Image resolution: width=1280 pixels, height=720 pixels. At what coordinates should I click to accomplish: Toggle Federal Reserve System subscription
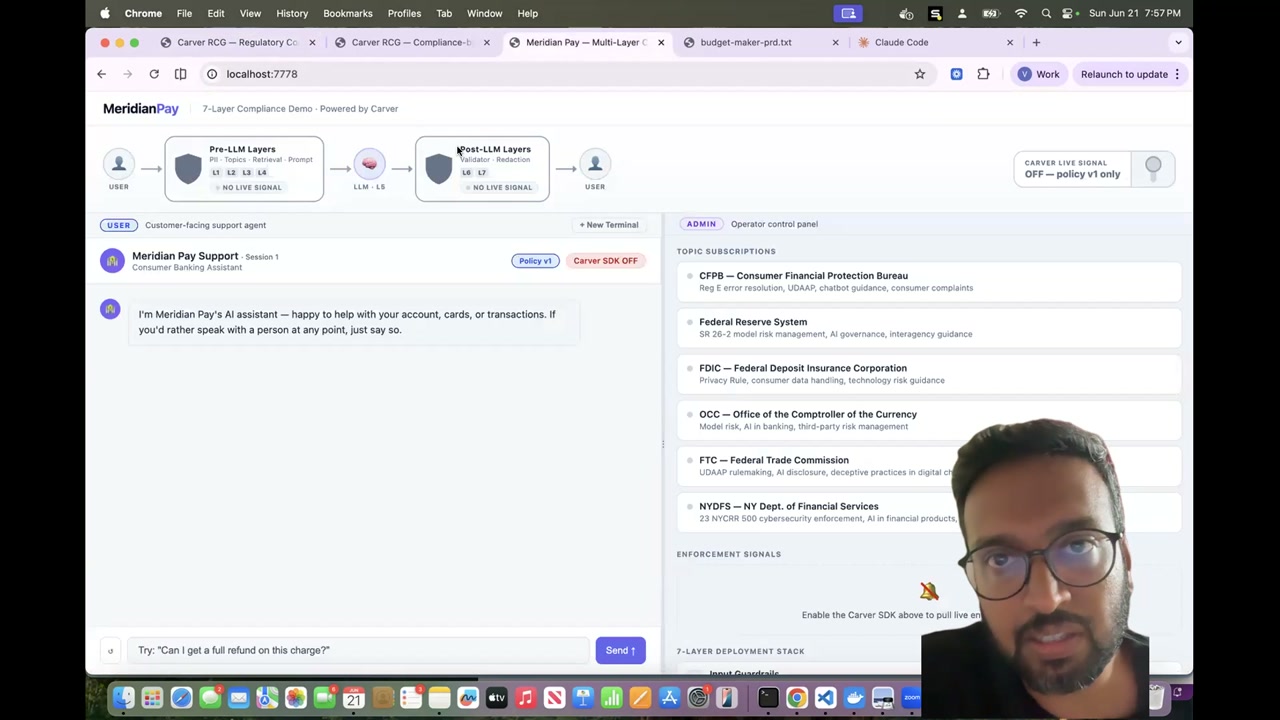pos(928,328)
